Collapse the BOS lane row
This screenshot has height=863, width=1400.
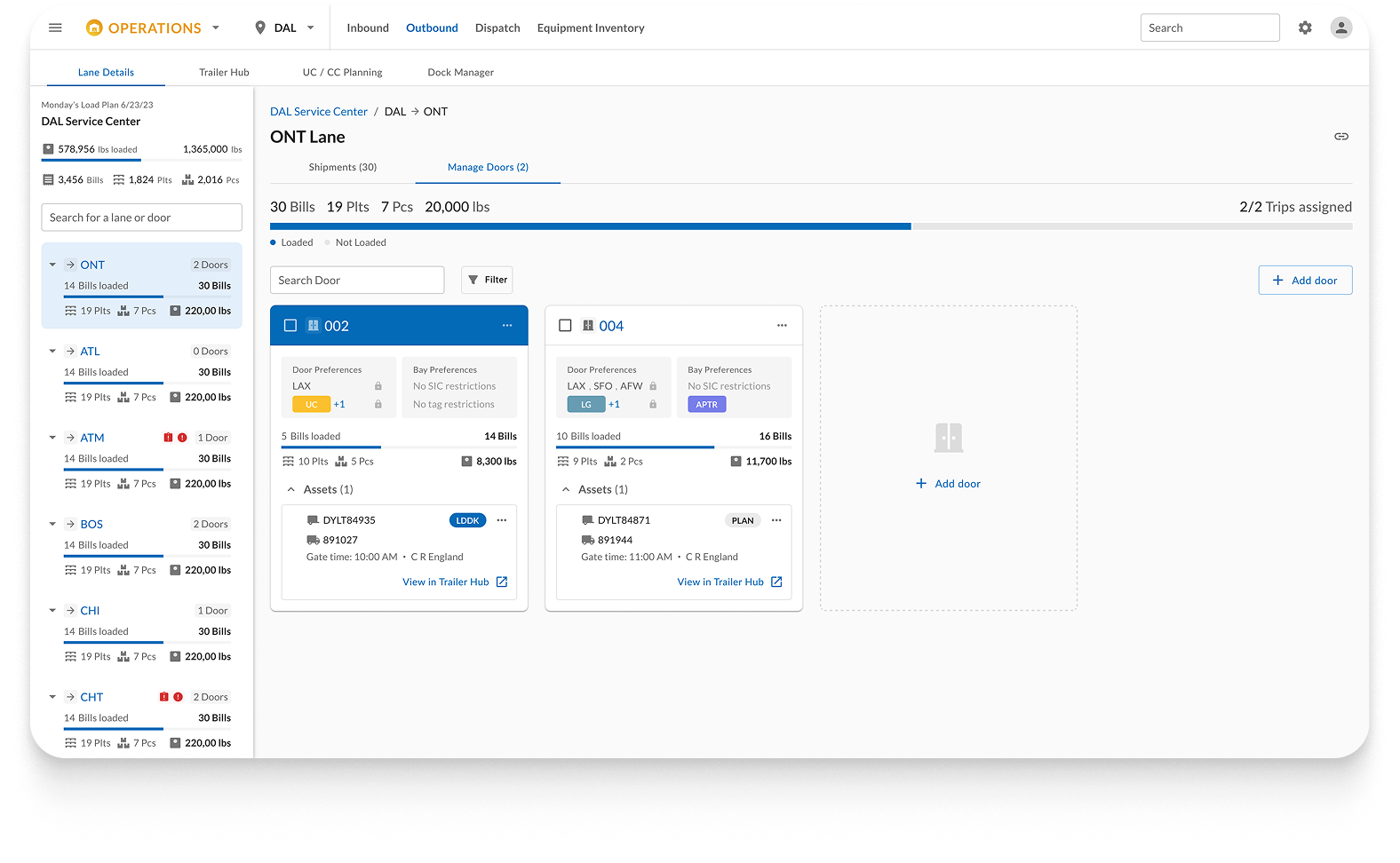coord(52,525)
